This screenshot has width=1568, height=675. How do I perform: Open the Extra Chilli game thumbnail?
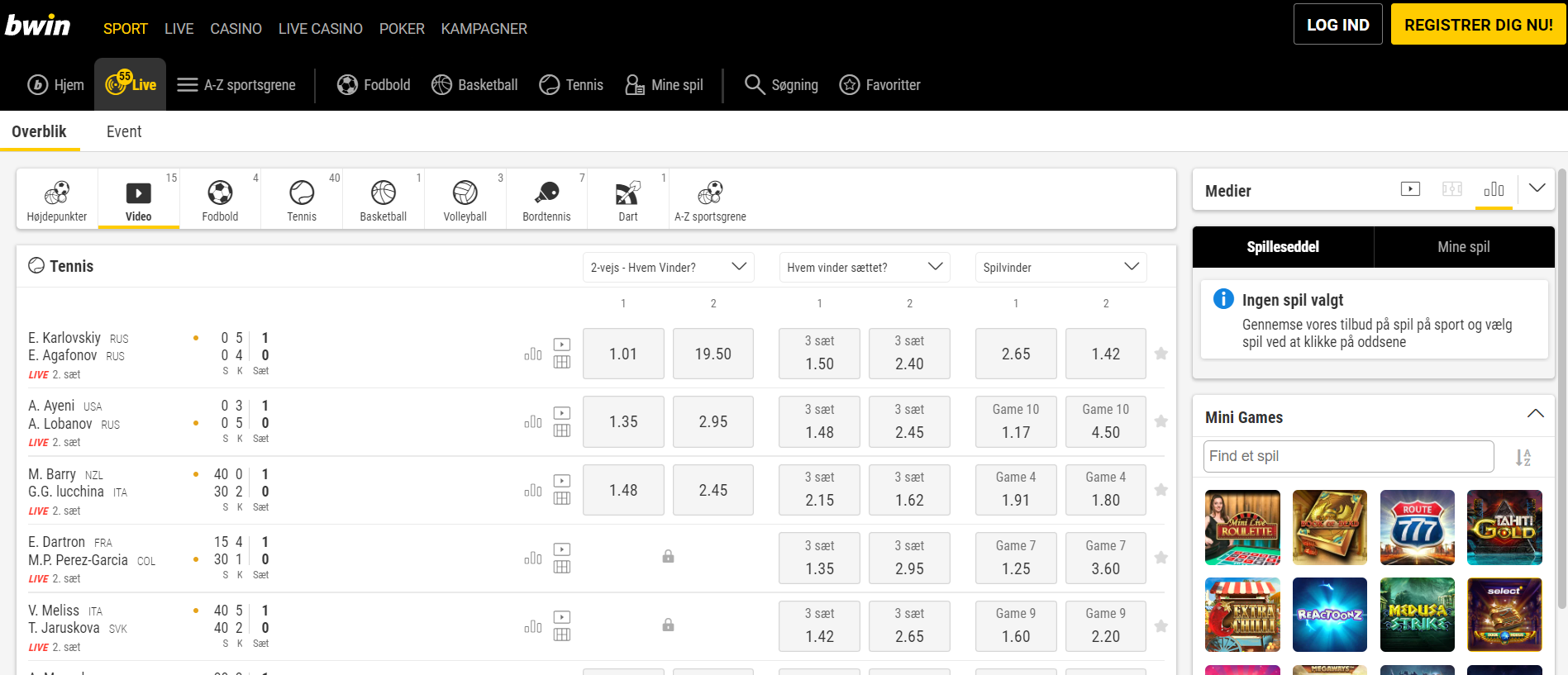pos(1242,615)
